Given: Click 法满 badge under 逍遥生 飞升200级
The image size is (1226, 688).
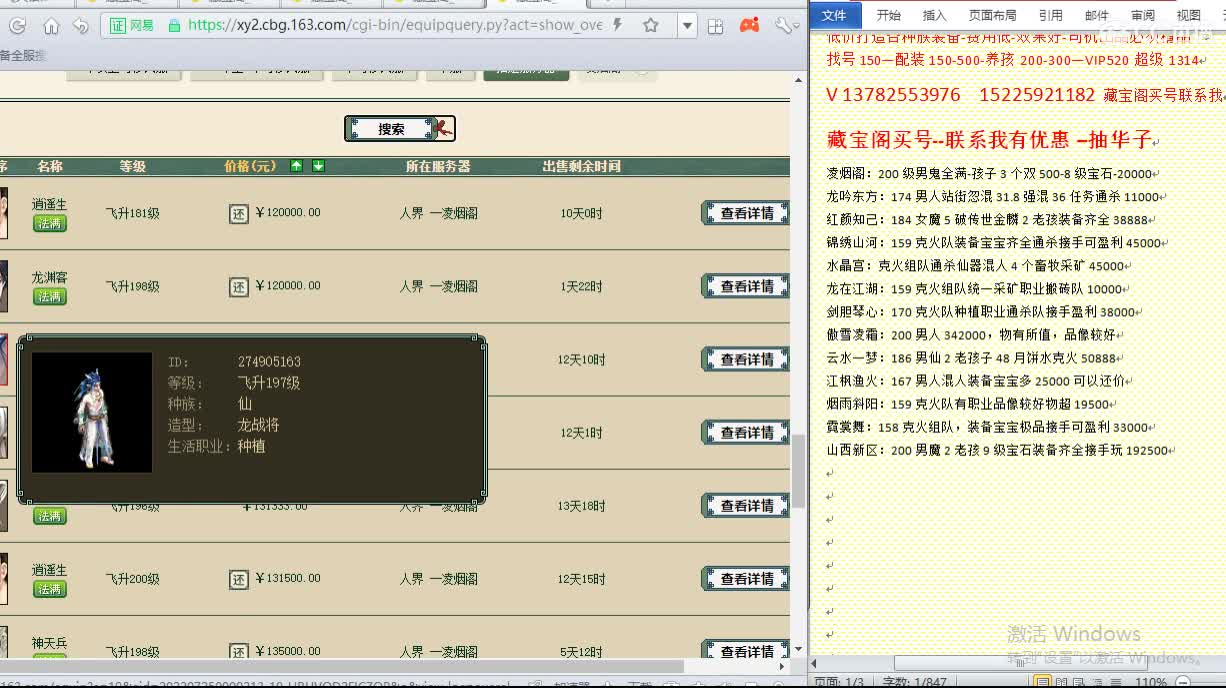Looking at the screenshot, I should [50, 589].
